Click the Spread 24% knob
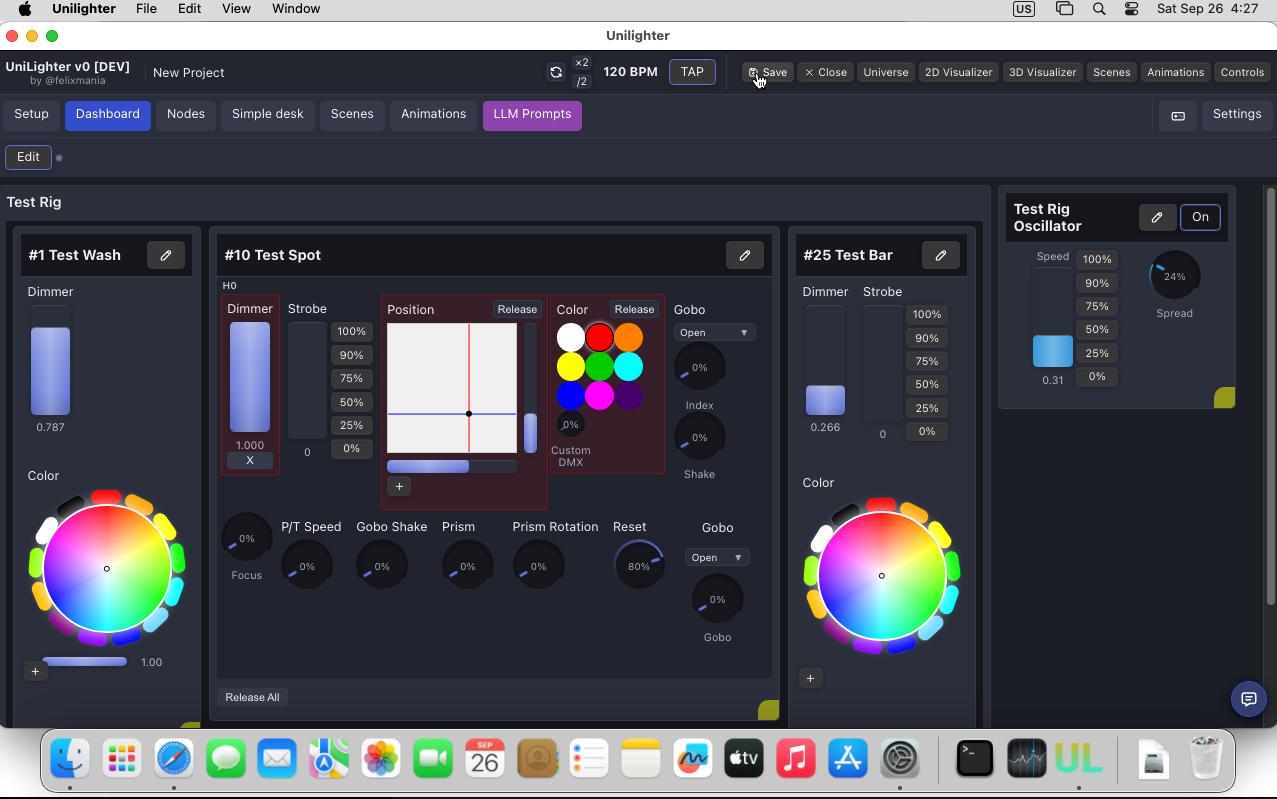 [x=1174, y=276]
